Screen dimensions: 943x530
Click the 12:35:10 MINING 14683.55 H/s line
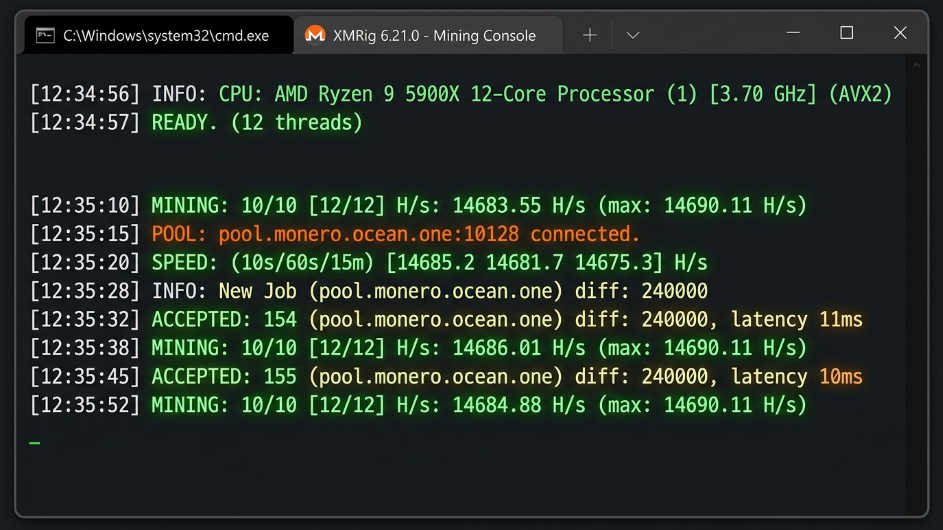point(418,205)
